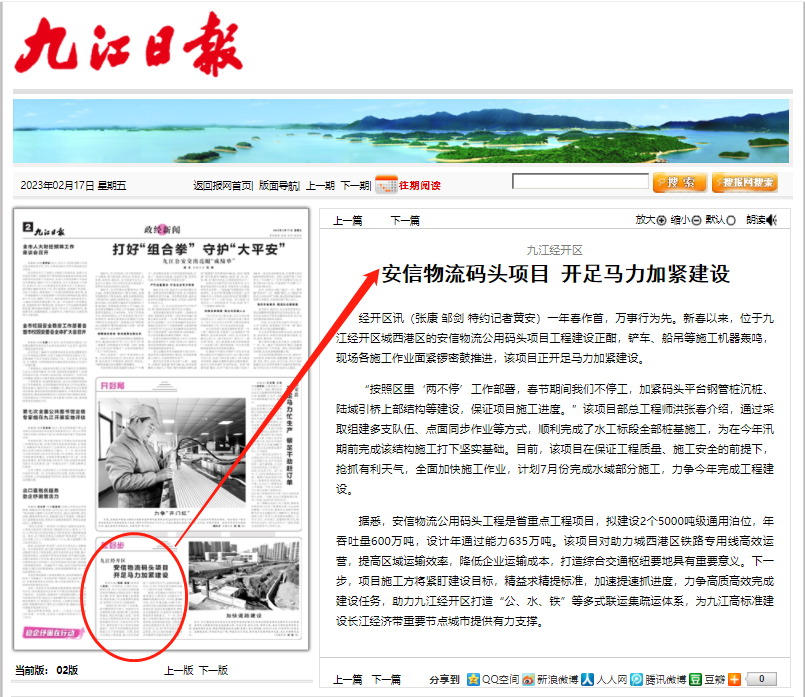
Task: Go to 上一版 previous page
Action: 179,670
